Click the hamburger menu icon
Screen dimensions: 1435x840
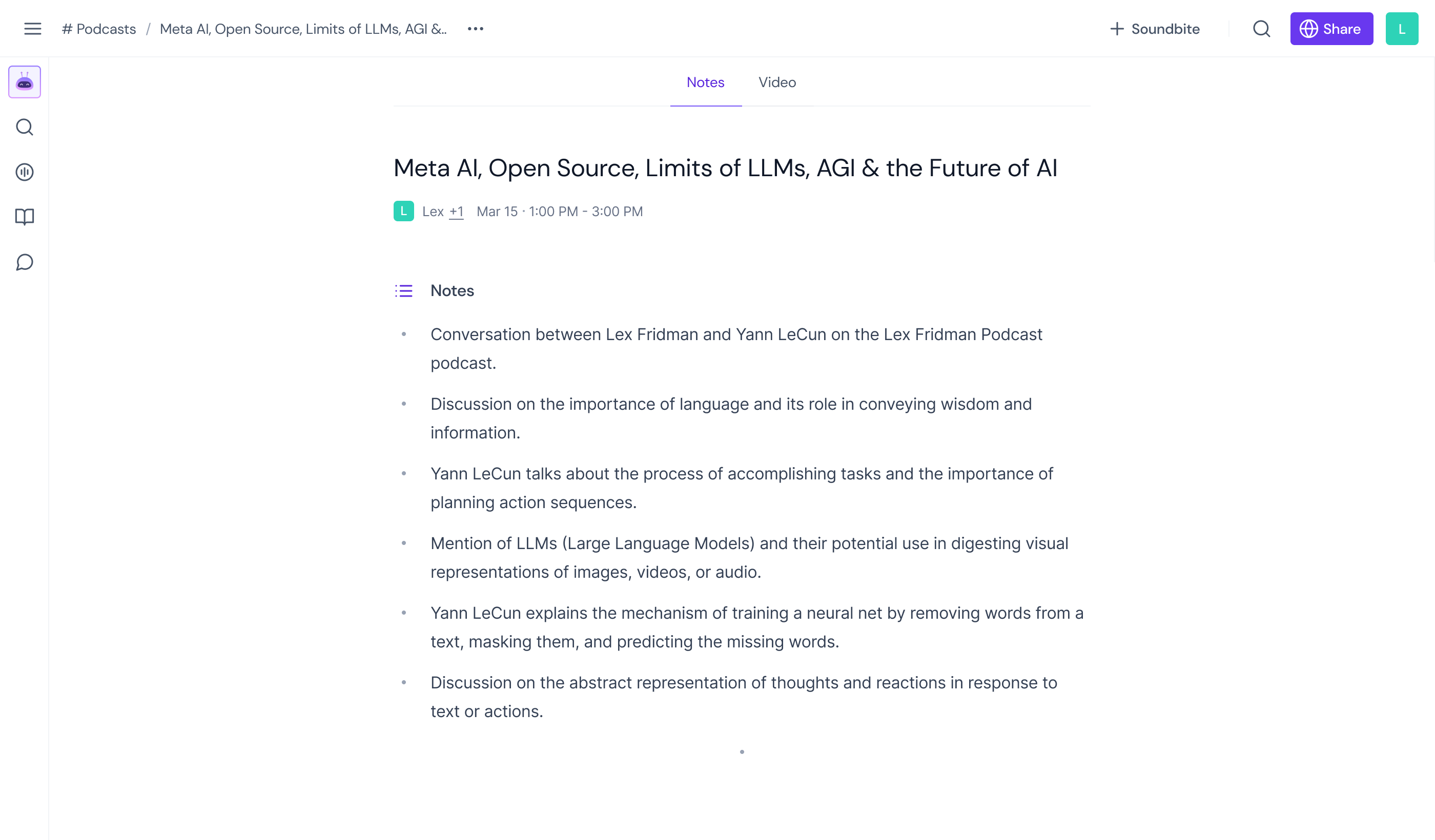[33, 28]
